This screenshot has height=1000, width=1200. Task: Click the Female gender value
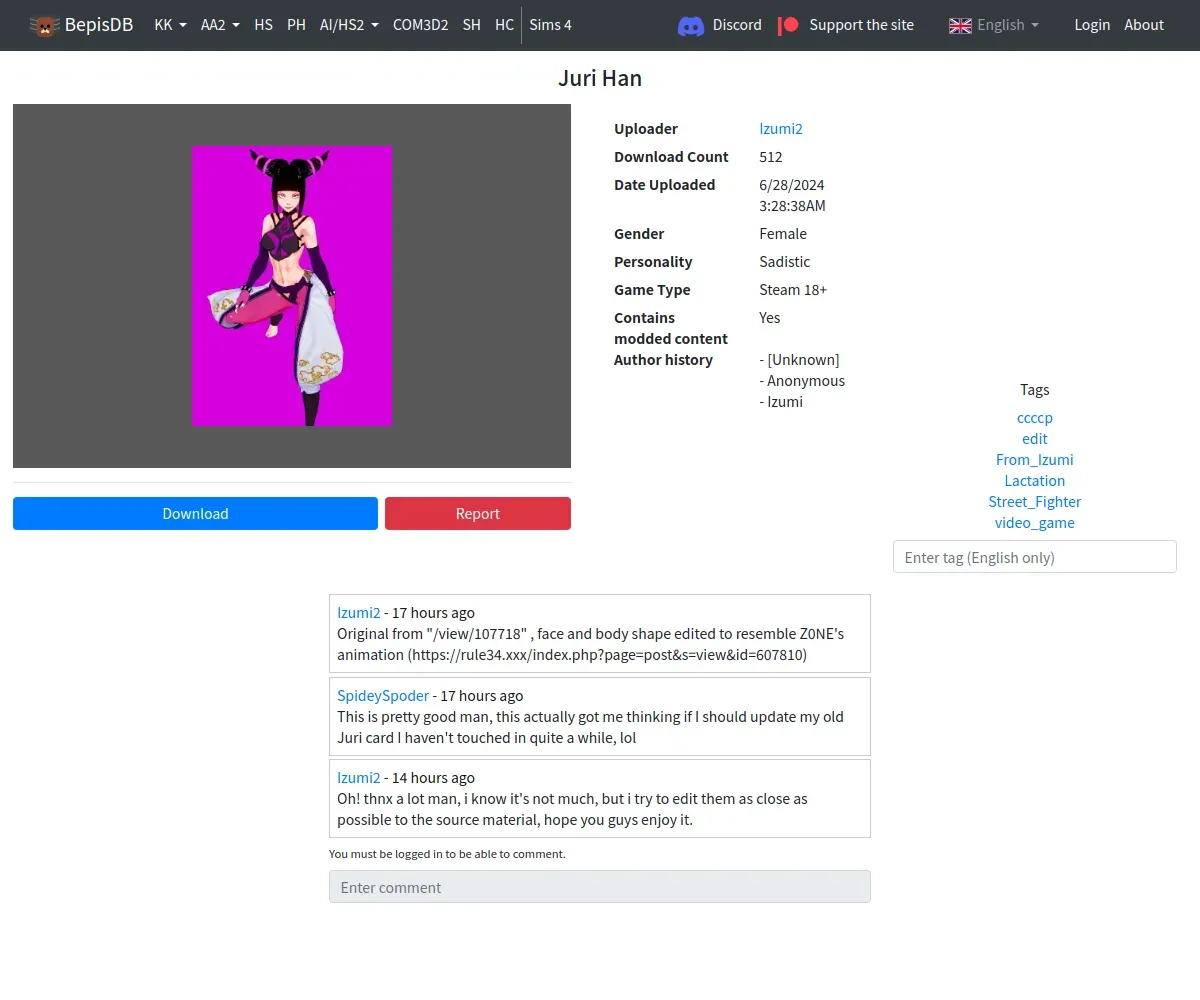pos(783,234)
